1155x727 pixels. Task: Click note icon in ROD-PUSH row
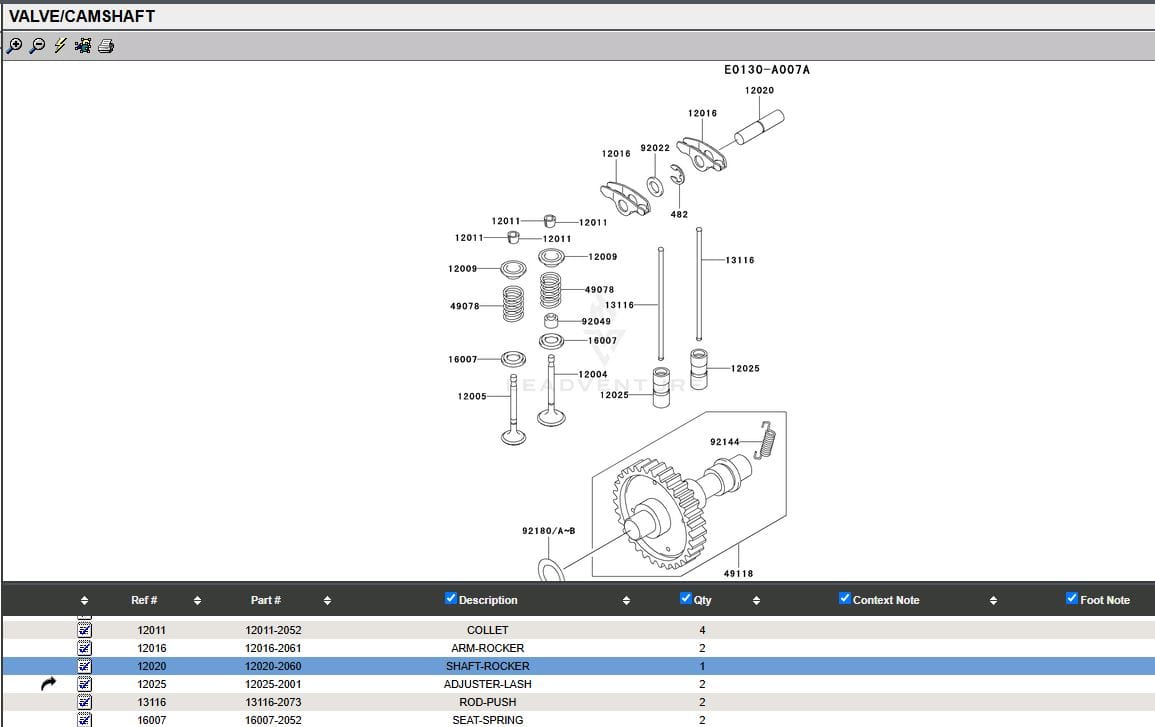85,702
